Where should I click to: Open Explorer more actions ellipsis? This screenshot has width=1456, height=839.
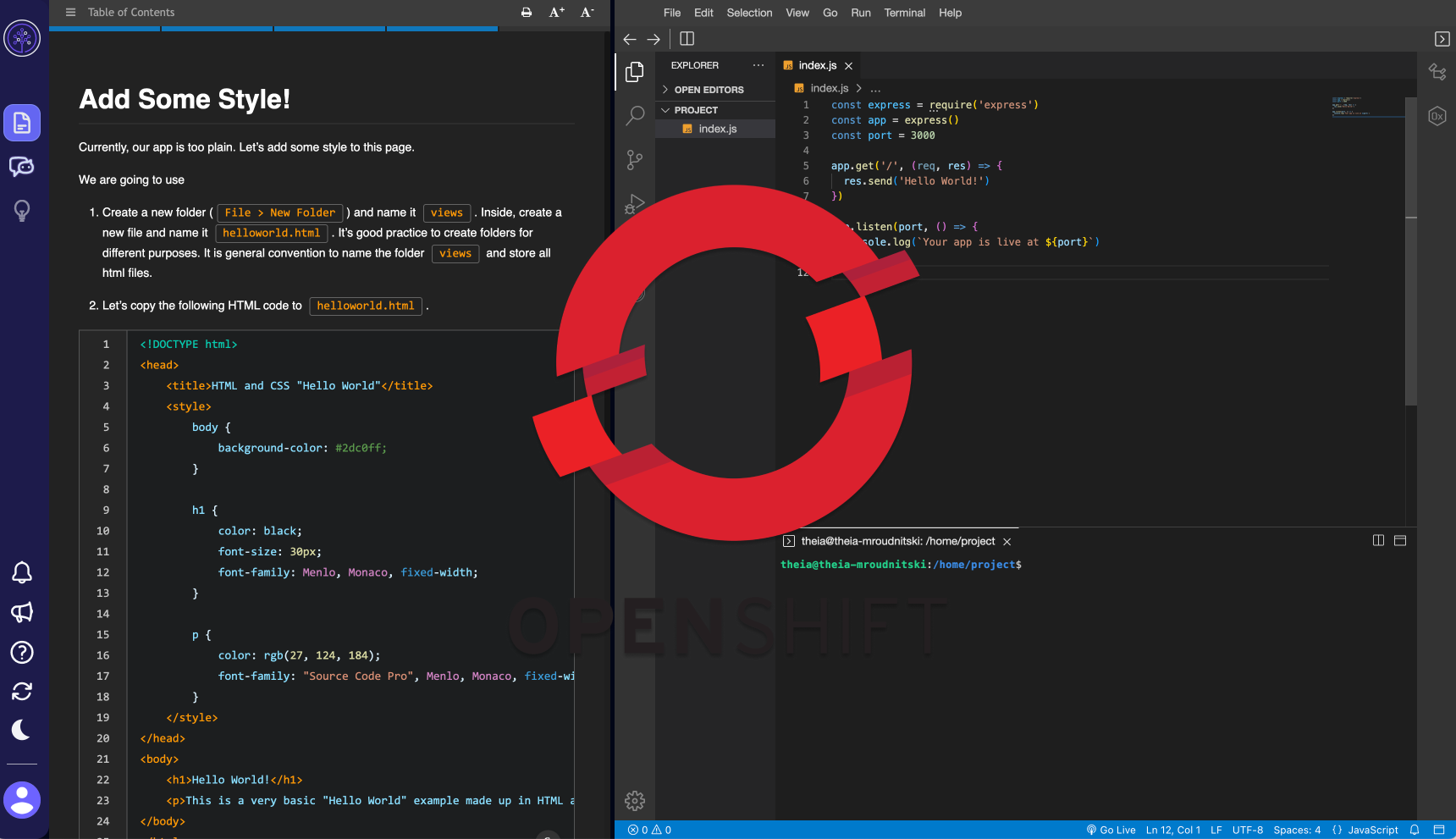758,65
